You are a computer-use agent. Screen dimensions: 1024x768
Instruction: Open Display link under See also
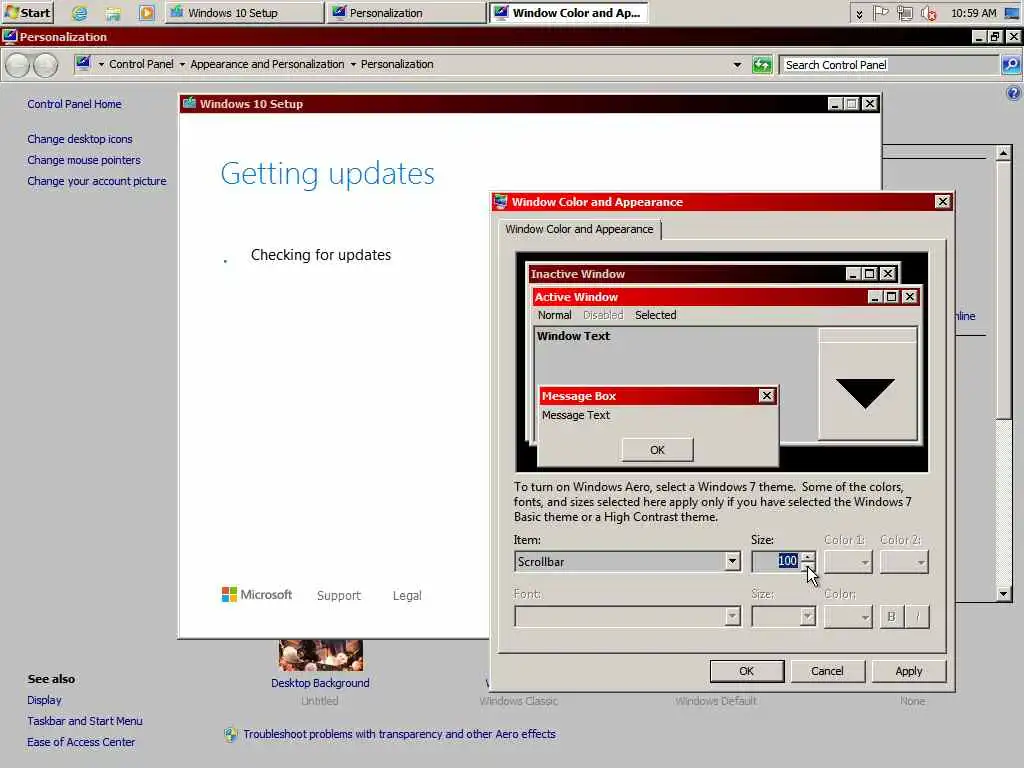[44, 700]
